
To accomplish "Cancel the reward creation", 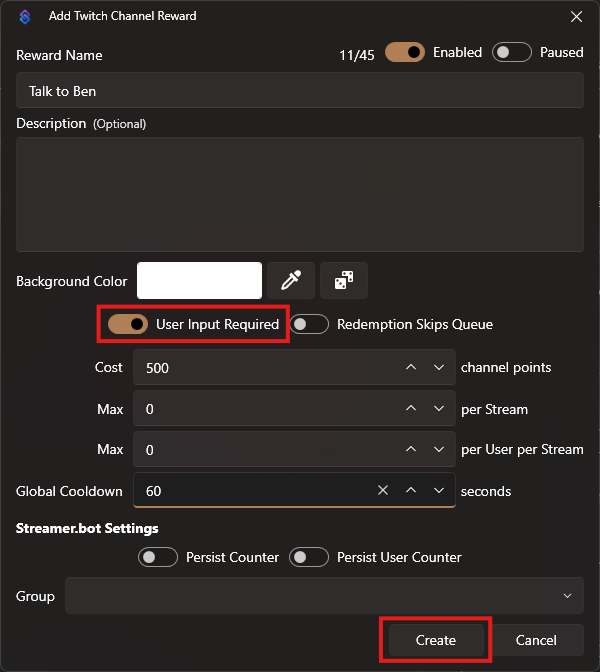I will point(536,640).
